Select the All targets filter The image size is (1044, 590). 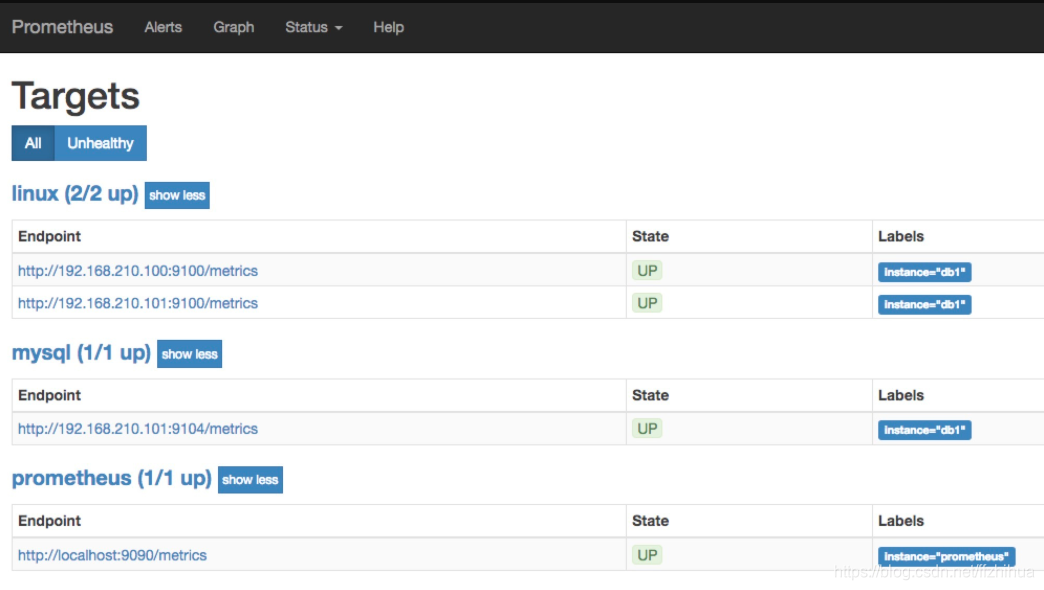(x=33, y=143)
